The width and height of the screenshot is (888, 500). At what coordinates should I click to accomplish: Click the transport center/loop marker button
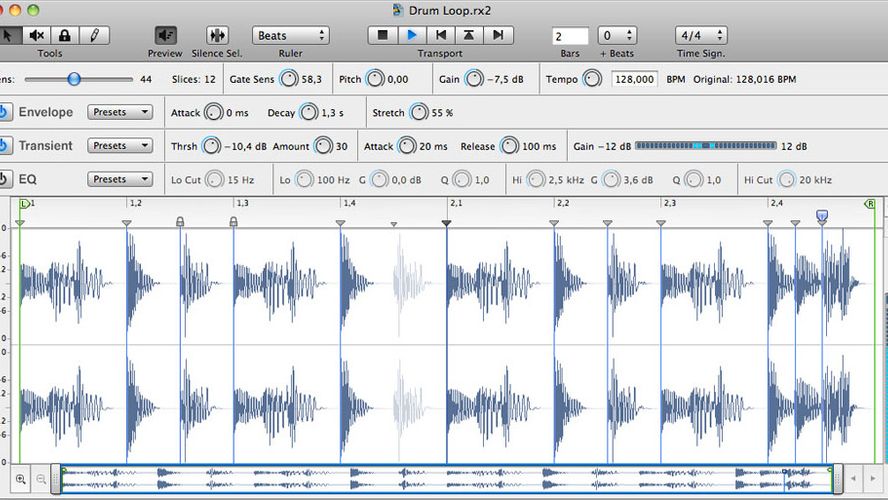(x=469, y=35)
